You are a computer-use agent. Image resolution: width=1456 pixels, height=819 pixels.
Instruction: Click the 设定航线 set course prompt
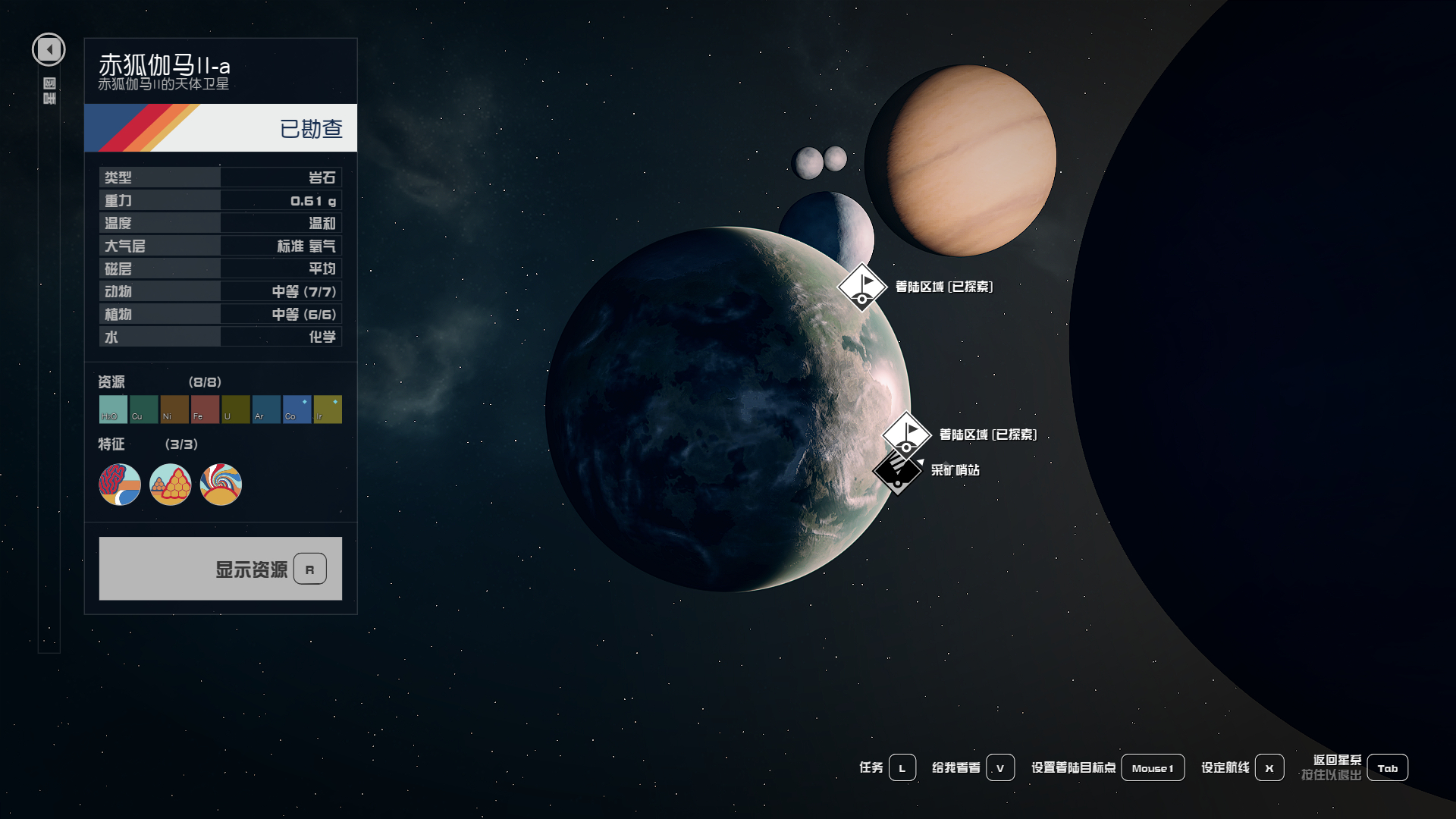pyautogui.click(x=1225, y=767)
